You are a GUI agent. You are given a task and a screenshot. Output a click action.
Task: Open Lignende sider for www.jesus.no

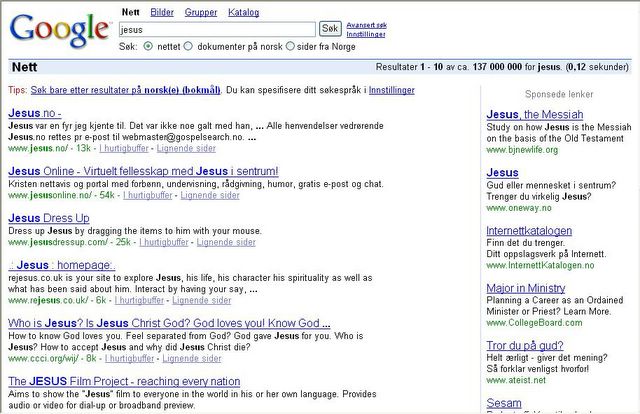tap(186, 148)
